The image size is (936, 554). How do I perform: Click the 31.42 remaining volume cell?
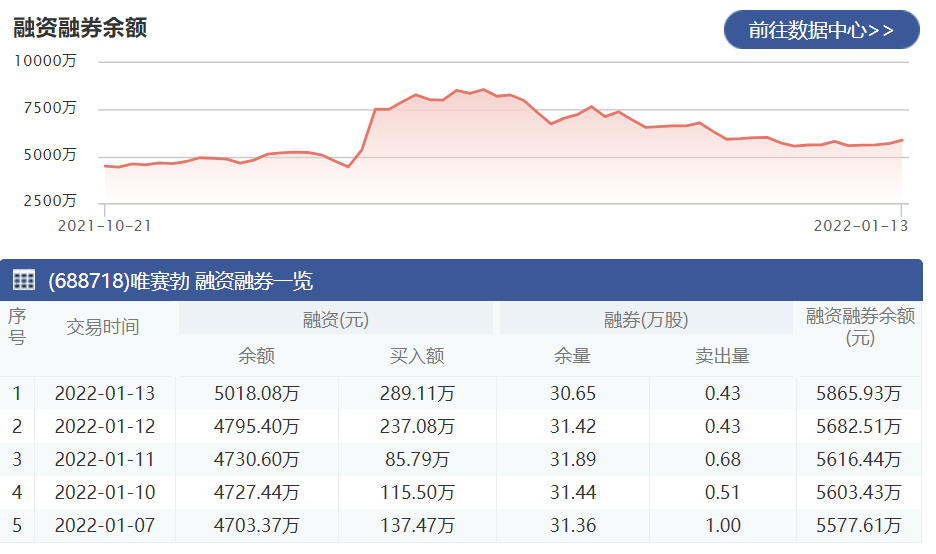pyautogui.click(x=573, y=426)
